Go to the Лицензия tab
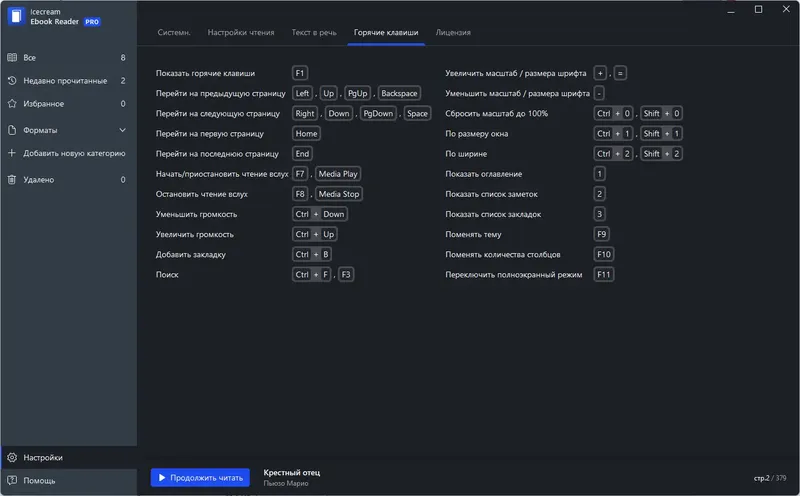Image resolution: width=800 pixels, height=496 pixels. [453, 33]
